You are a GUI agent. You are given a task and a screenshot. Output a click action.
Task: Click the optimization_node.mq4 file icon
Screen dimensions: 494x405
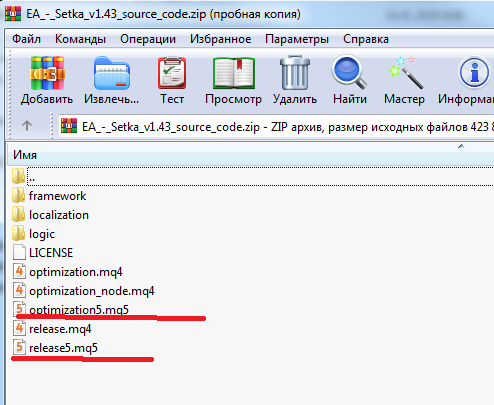click(x=19, y=290)
